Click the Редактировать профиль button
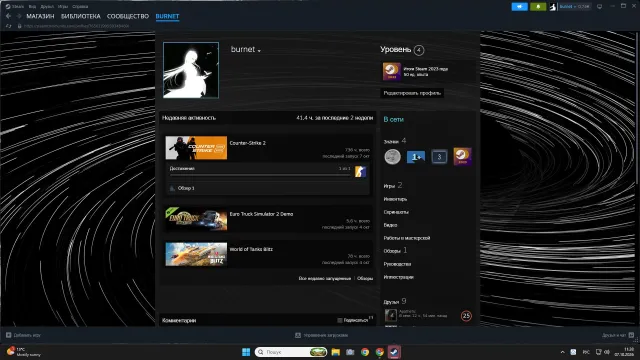The width and height of the screenshot is (640, 360). point(412,93)
